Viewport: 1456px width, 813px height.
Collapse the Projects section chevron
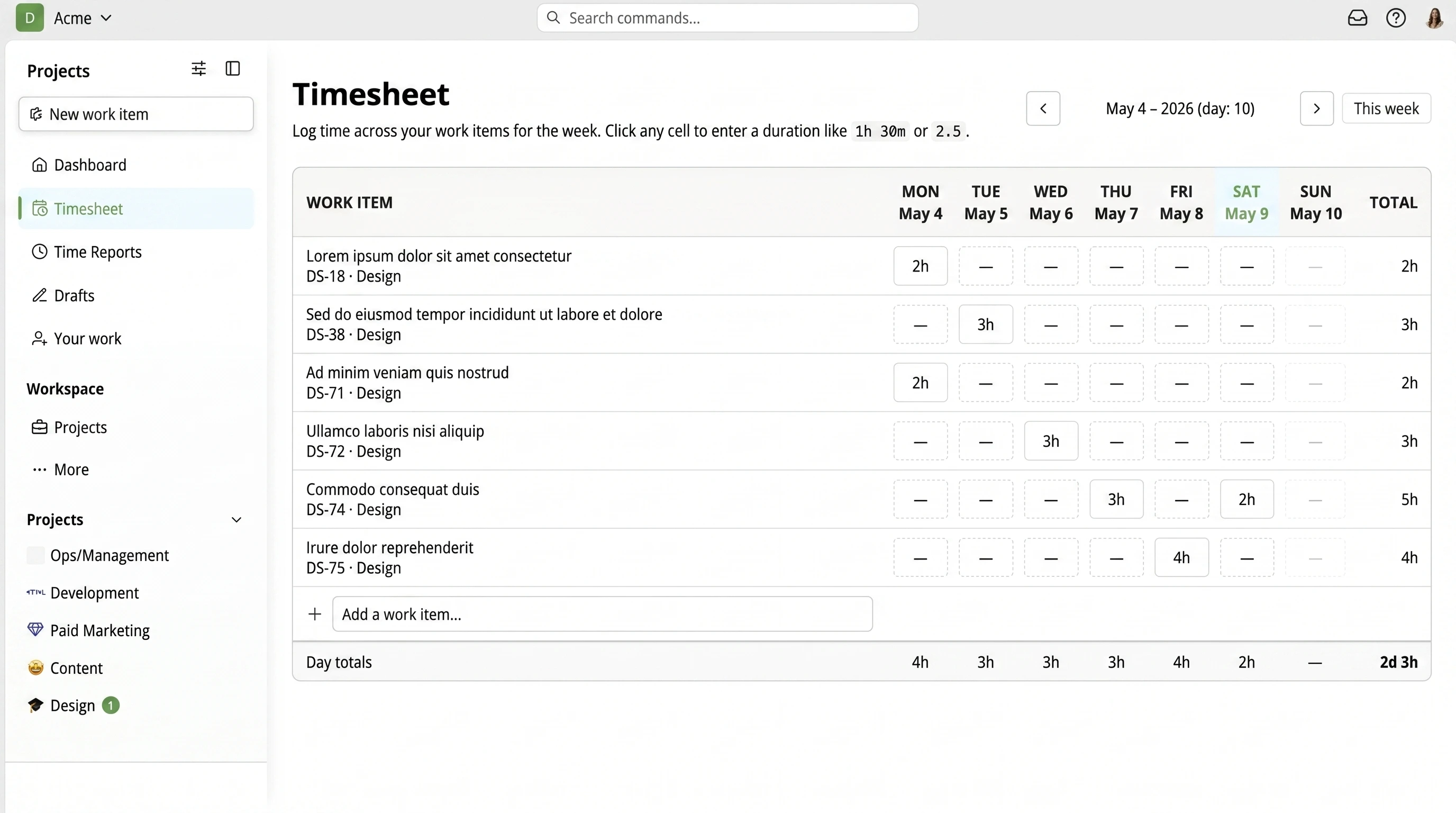pos(237,520)
